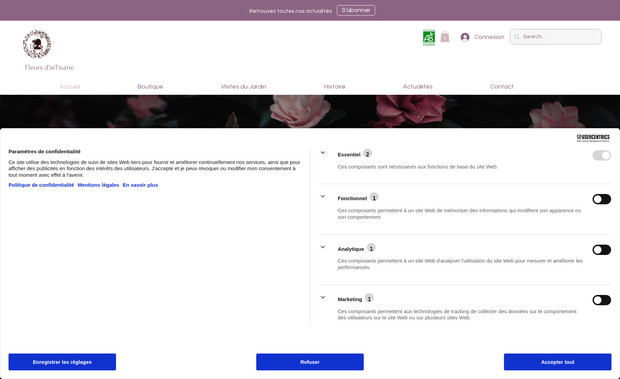Toggle the Essentiel cookies switch

coord(601,155)
